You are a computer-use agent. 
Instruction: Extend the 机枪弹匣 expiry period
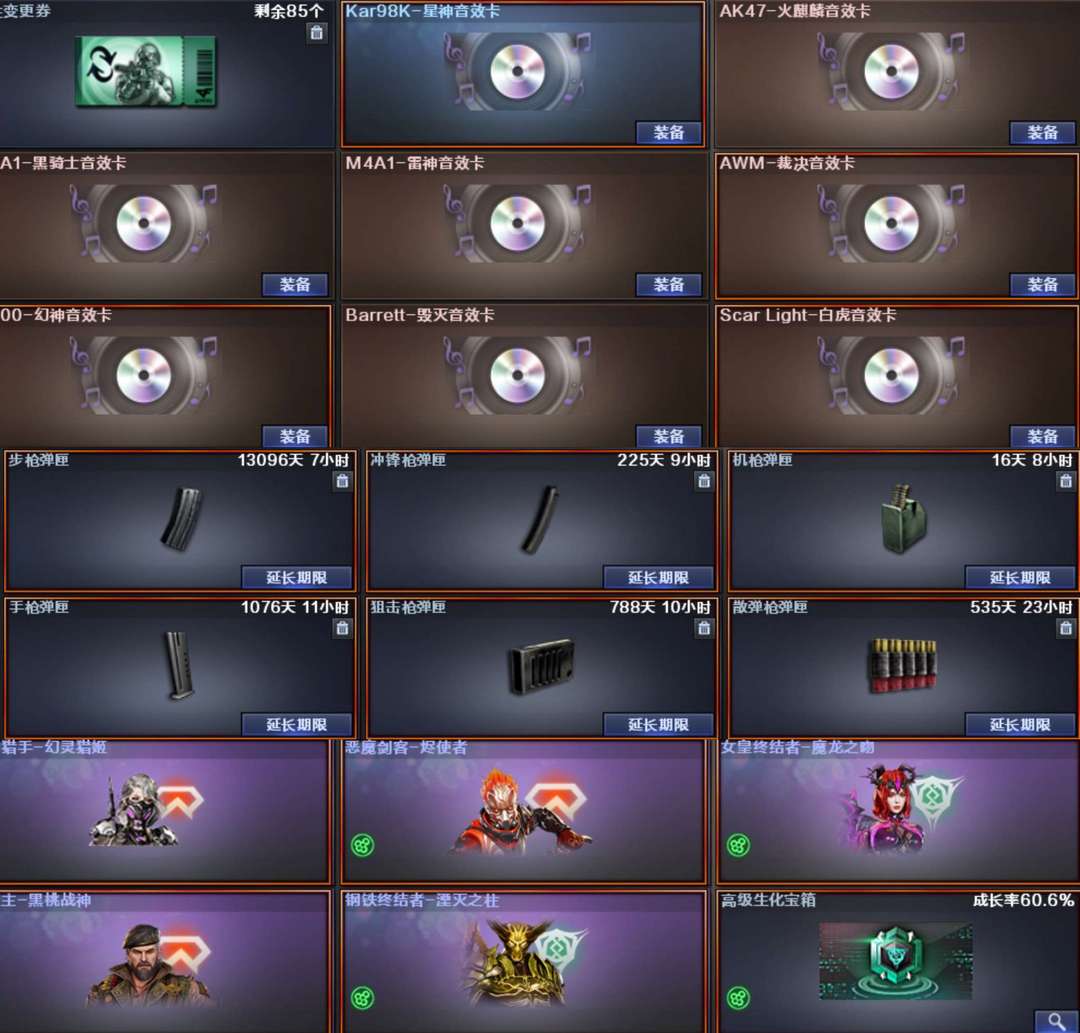pos(1020,577)
